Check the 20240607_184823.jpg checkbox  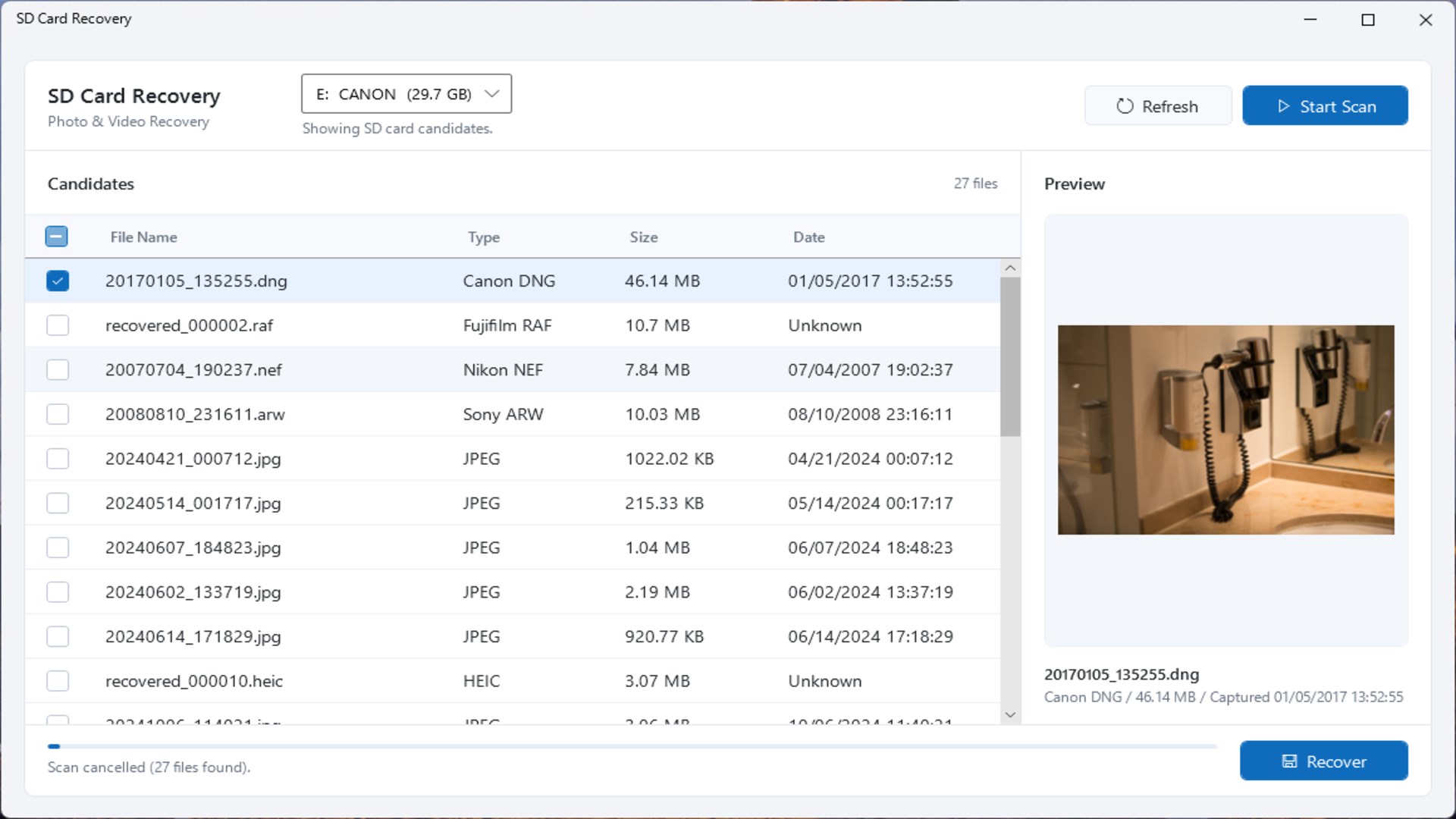pyautogui.click(x=58, y=548)
